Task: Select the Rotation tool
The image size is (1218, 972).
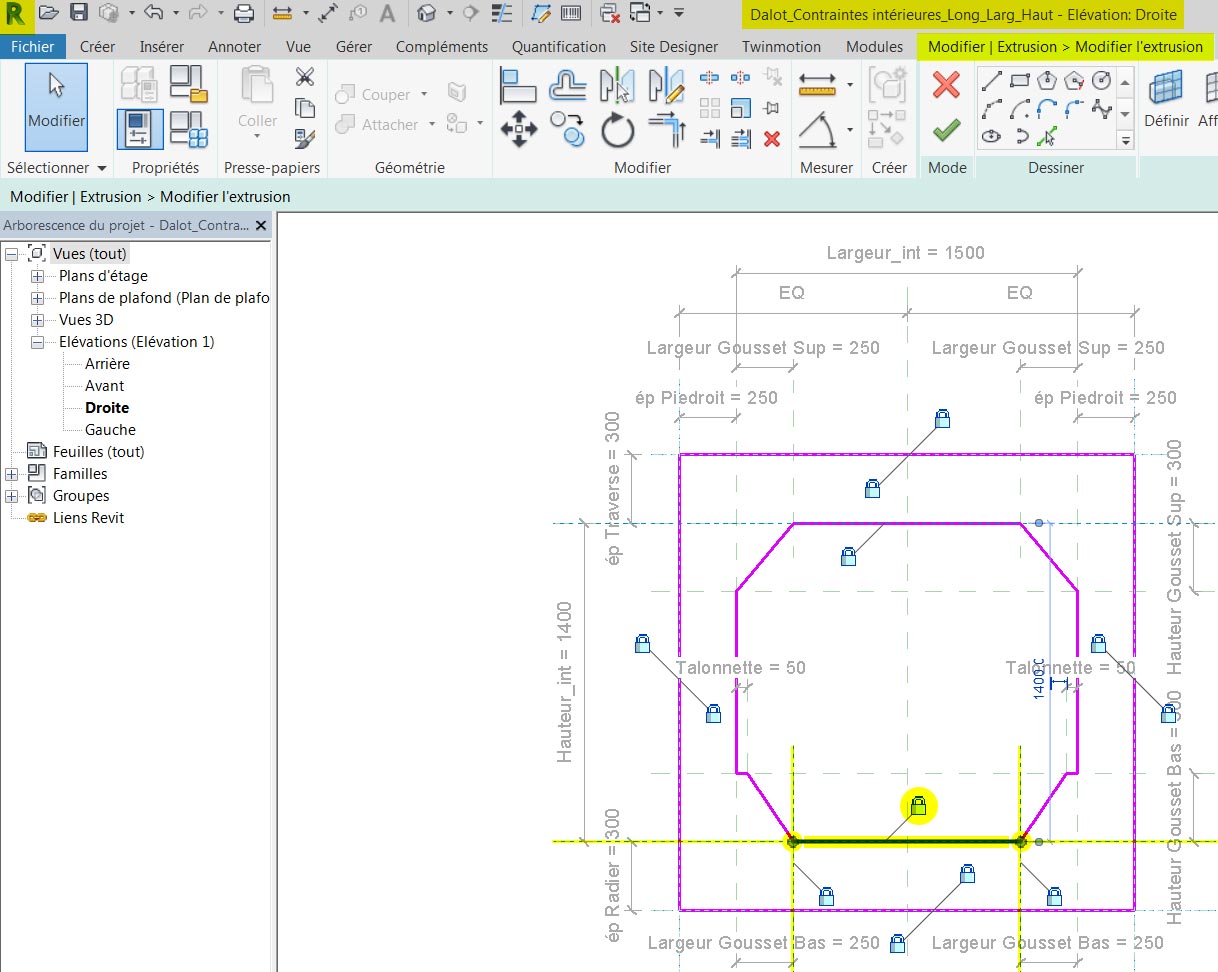Action: (x=618, y=130)
